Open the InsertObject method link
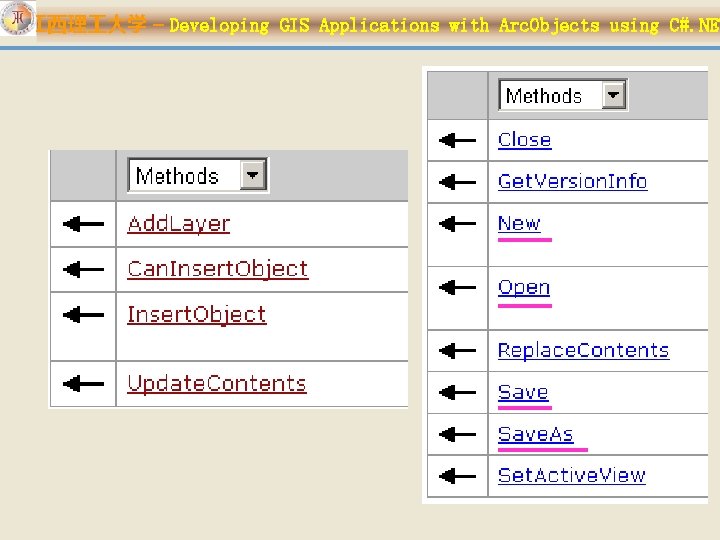 pyautogui.click(x=197, y=315)
